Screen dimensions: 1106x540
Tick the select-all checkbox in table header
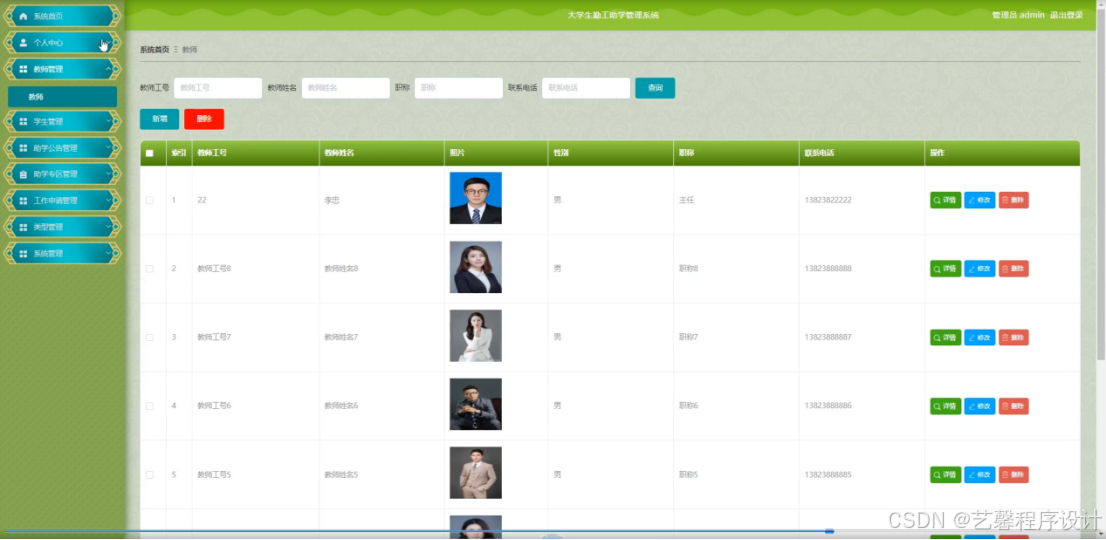click(x=150, y=153)
